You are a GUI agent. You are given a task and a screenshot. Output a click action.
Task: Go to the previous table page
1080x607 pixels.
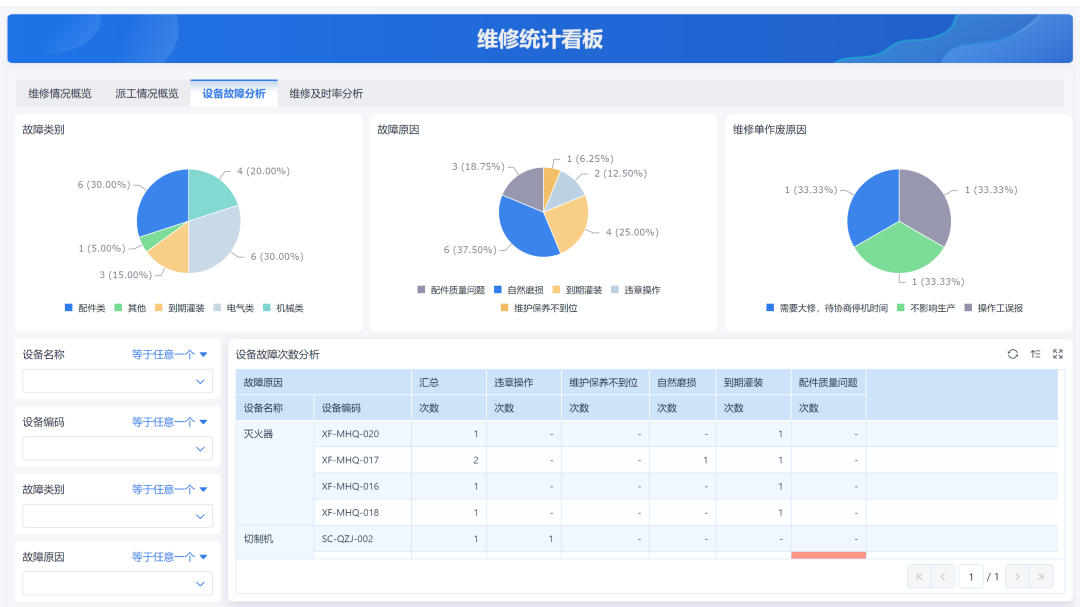pyautogui.click(x=944, y=577)
